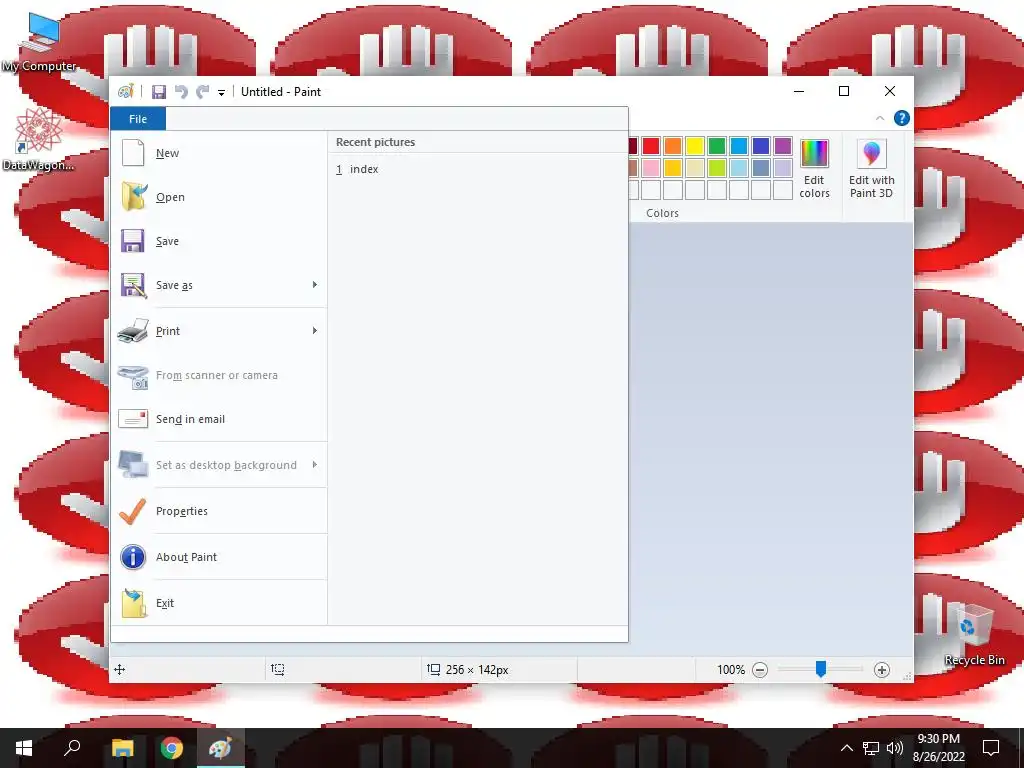Pick the turquoise blue color swatch
1024x768 pixels.
click(739, 146)
